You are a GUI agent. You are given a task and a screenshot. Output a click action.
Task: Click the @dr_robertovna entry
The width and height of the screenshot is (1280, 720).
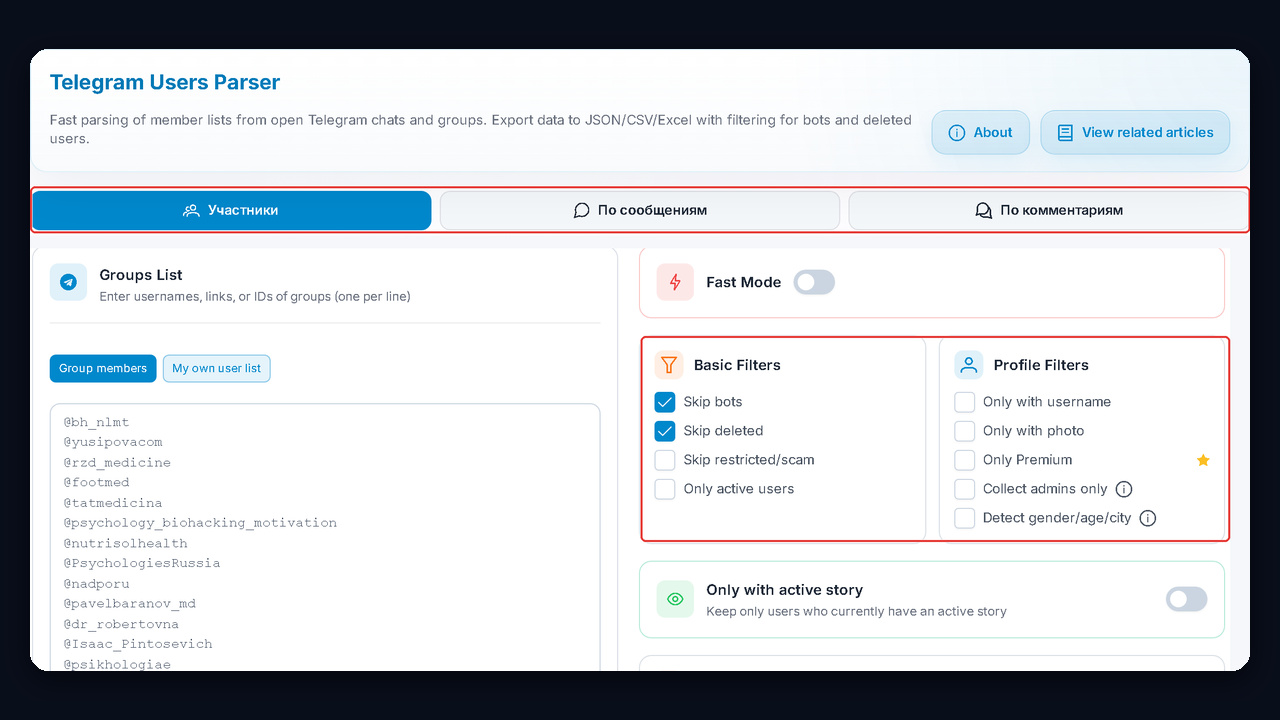tap(121, 624)
